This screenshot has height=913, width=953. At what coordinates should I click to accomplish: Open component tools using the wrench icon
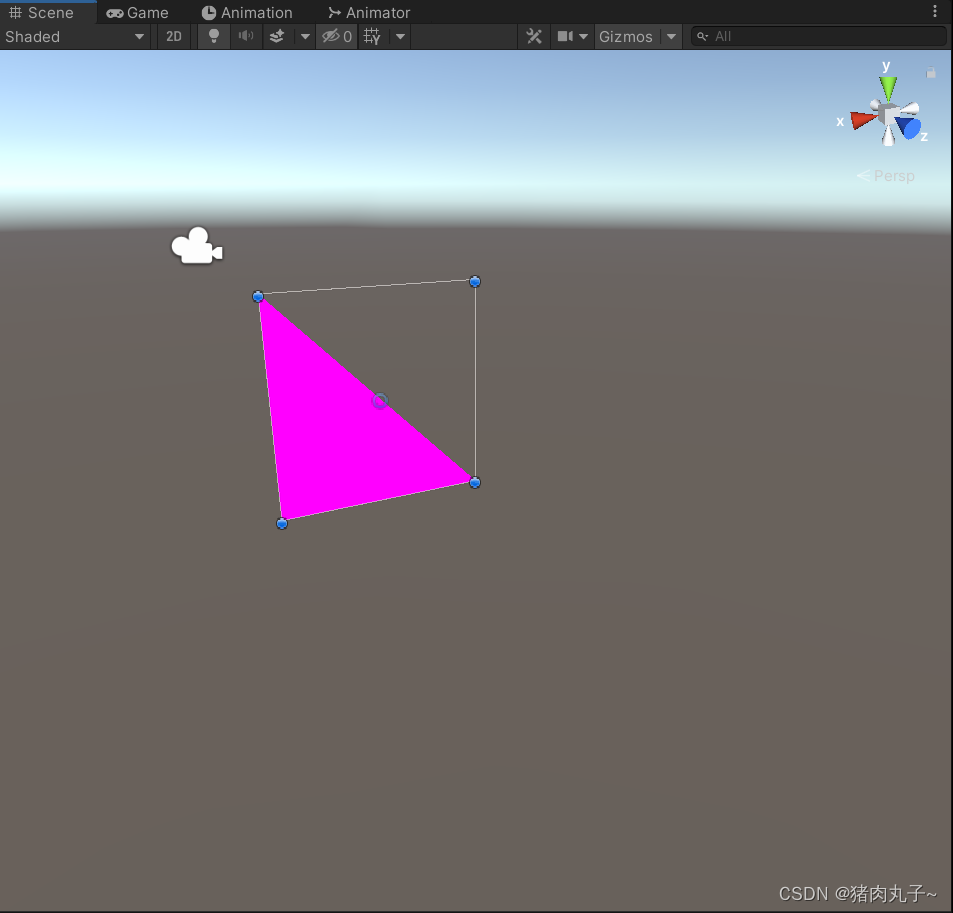point(533,36)
